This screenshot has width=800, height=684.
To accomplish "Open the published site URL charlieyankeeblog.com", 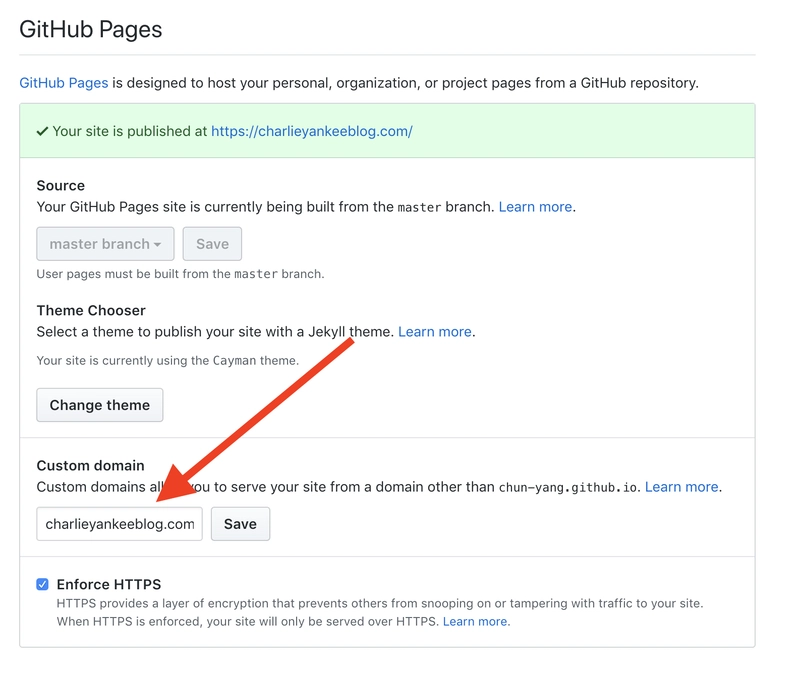I will pyautogui.click(x=311, y=131).
